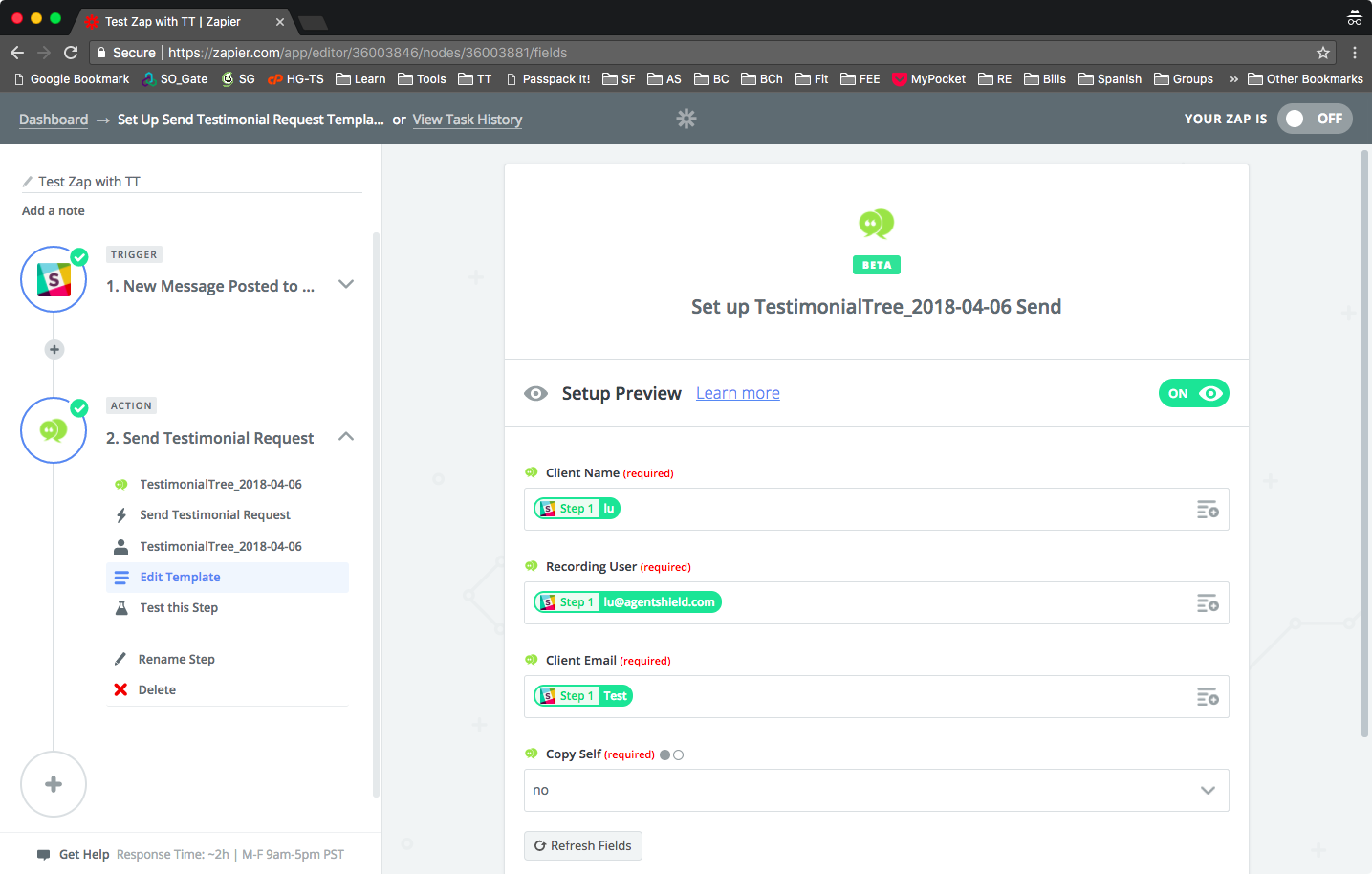Click the insert field icon for Client Name

coord(1208,510)
